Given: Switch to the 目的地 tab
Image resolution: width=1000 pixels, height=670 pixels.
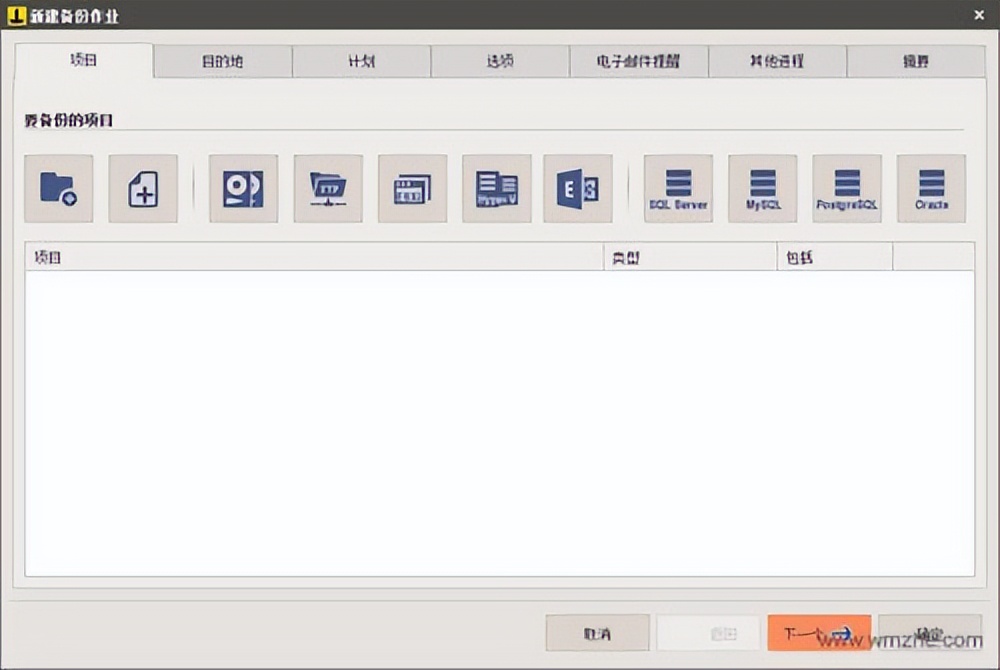Looking at the screenshot, I should pyautogui.click(x=223, y=61).
